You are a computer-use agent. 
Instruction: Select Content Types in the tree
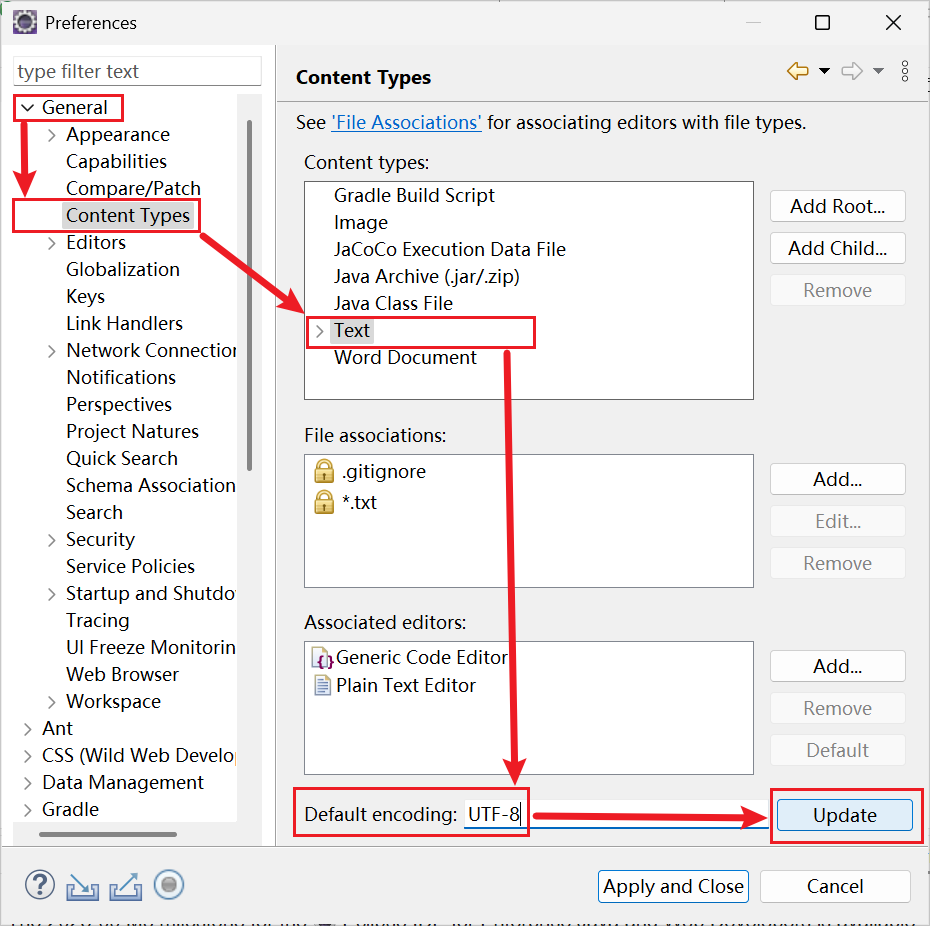coord(128,215)
